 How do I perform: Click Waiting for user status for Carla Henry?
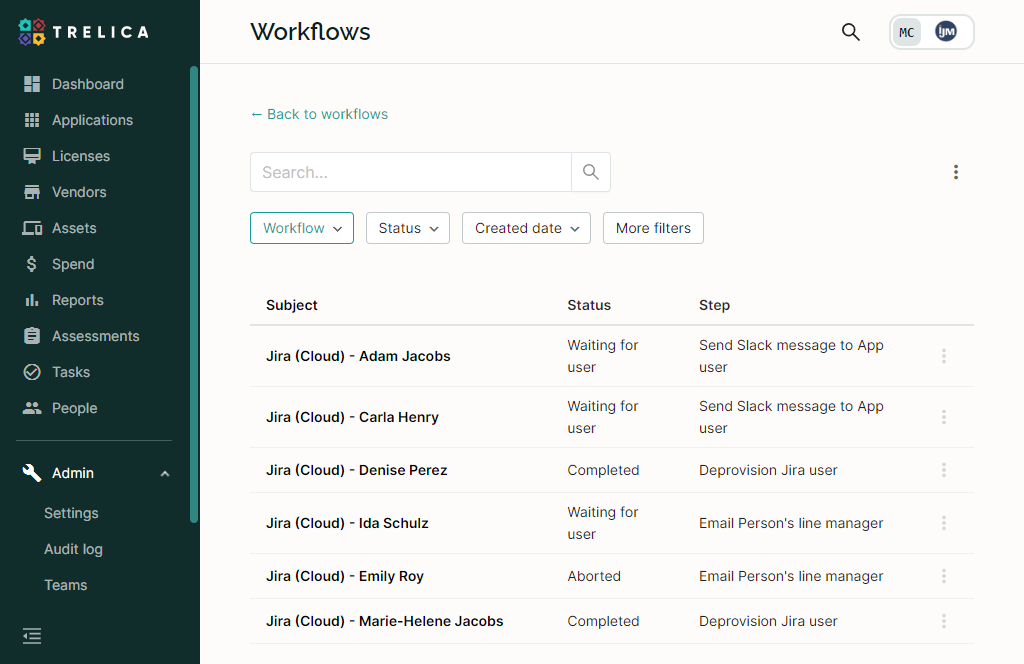click(603, 417)
